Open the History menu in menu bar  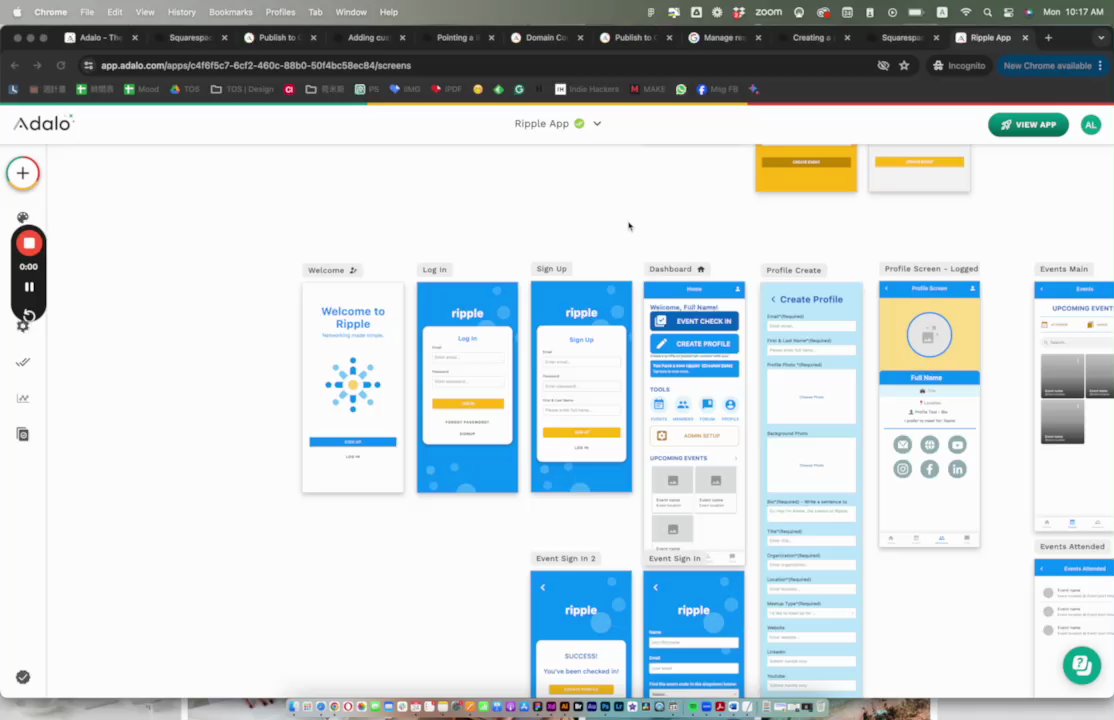click(181, 12)
